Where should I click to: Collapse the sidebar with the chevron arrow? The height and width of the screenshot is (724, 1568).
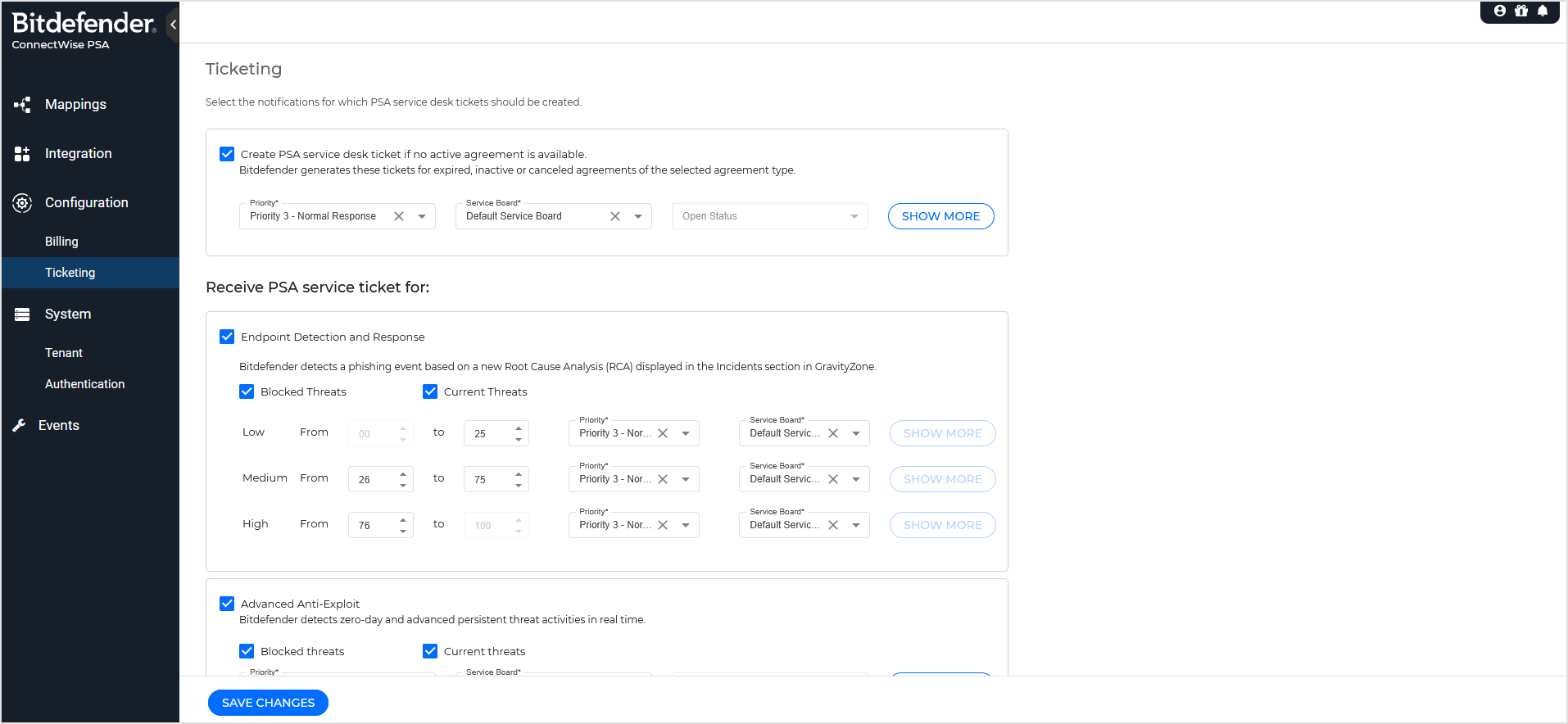point(173,25)
